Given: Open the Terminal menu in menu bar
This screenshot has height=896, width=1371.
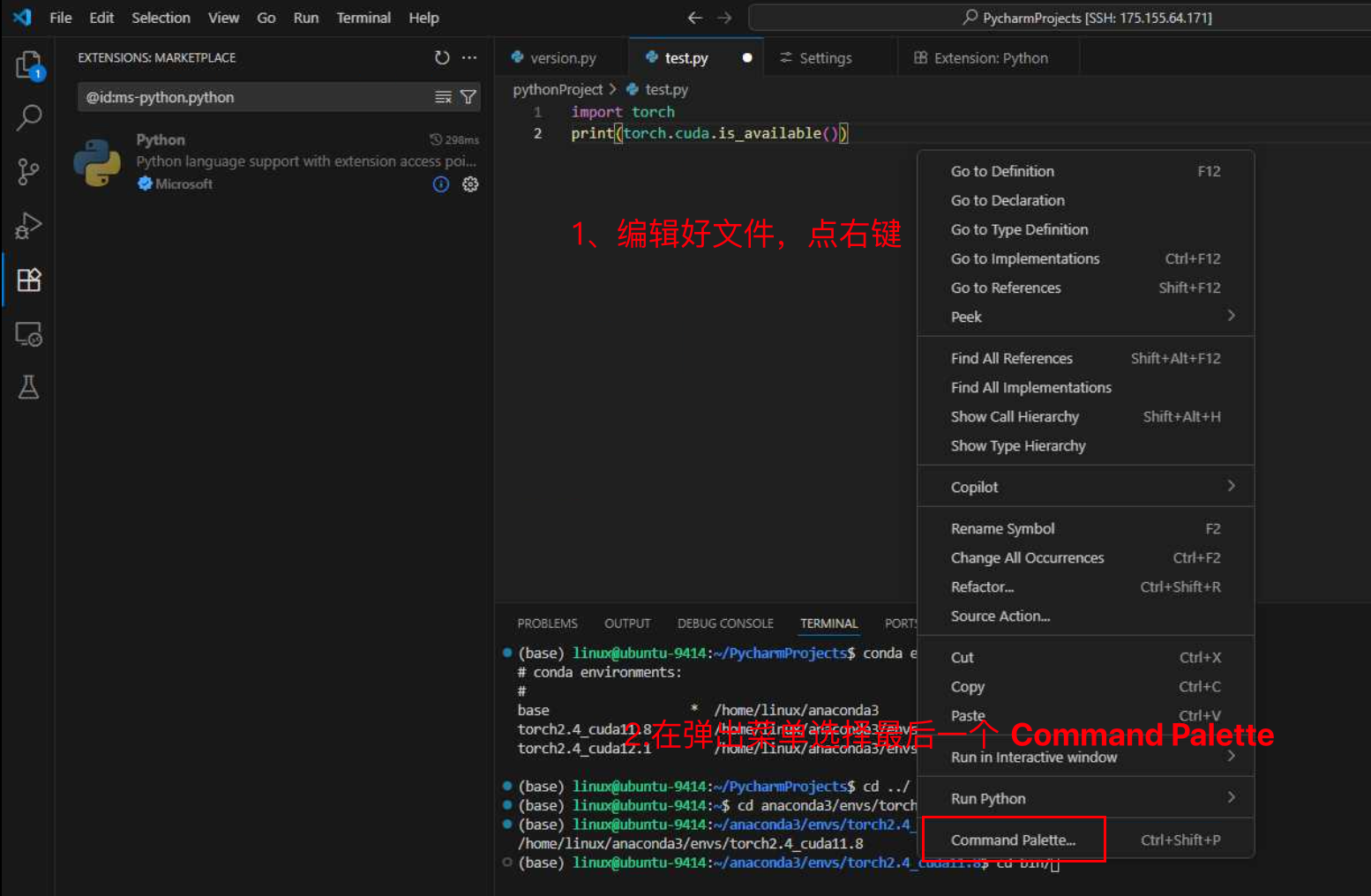Looking at the screenshot, I should click(x=363, y=18).
